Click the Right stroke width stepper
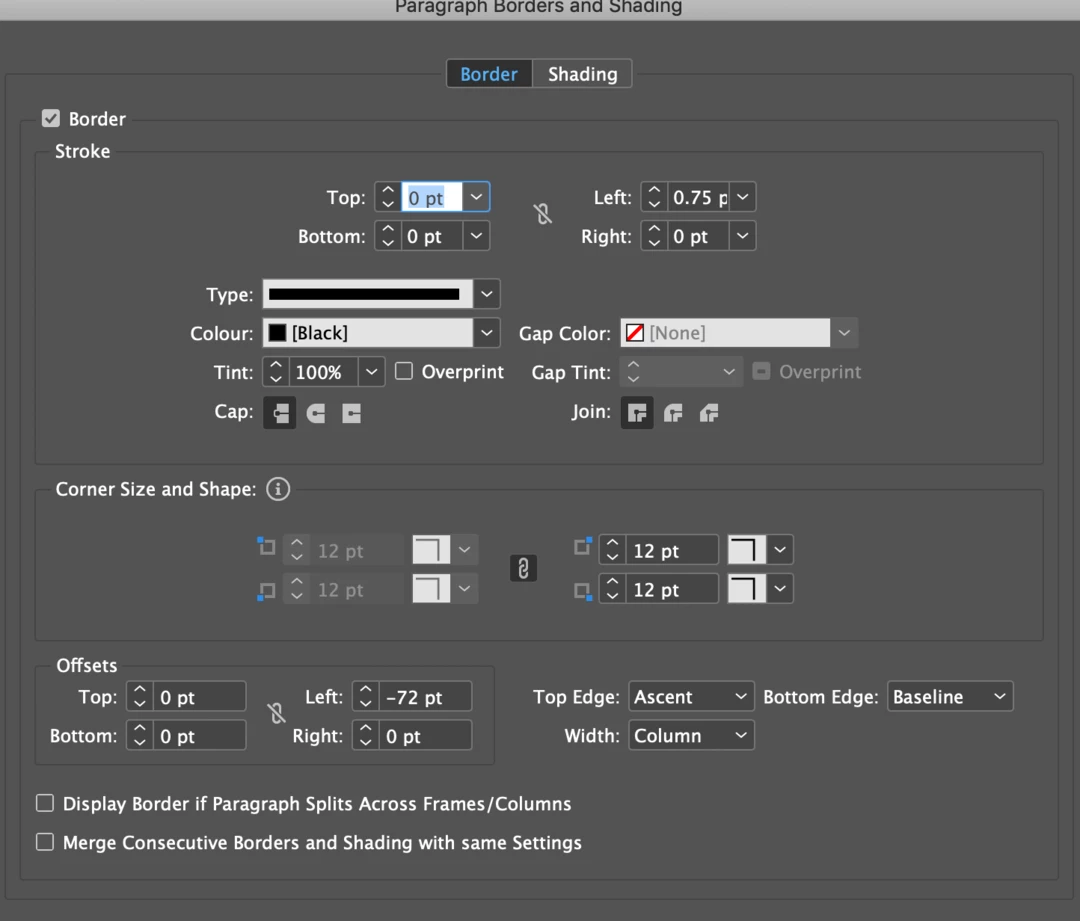Screen dimensions: 1080x921 coord(654,236)
